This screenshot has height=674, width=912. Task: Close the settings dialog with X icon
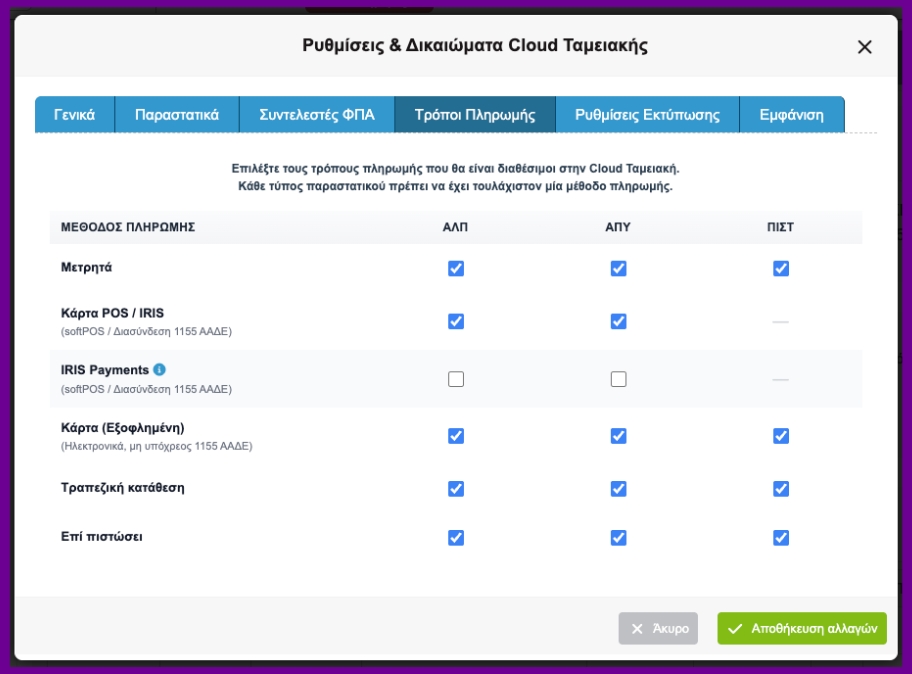[x=865, y=47]
